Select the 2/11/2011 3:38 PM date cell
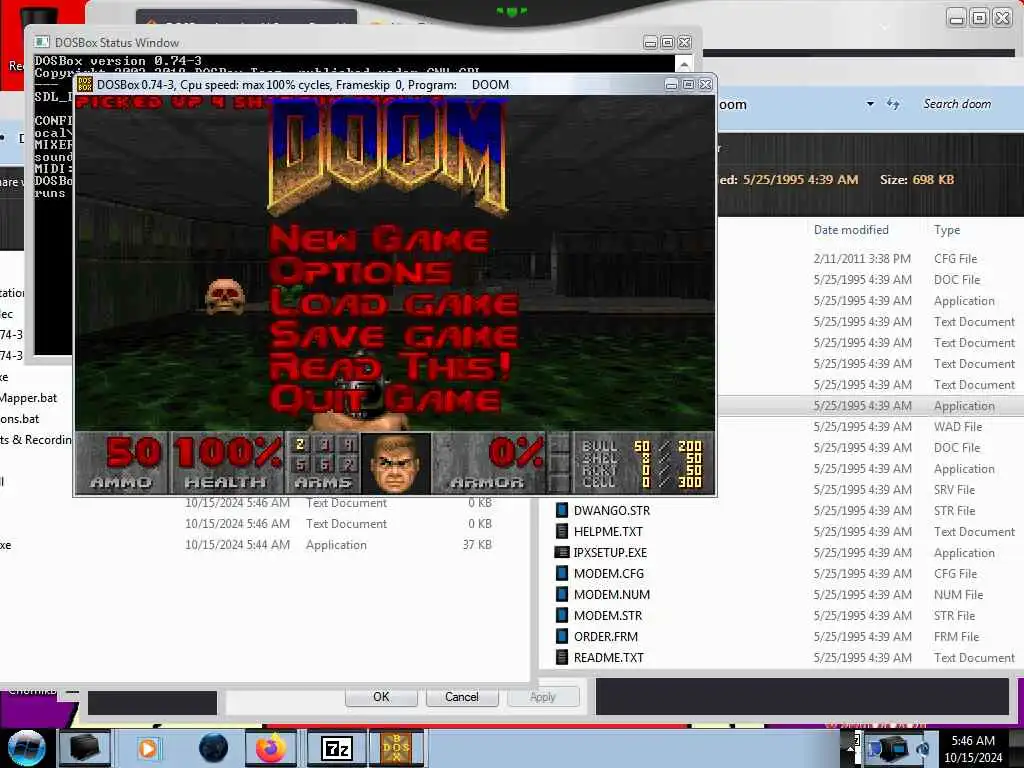The image size is (1024, 768). [862, 259]
